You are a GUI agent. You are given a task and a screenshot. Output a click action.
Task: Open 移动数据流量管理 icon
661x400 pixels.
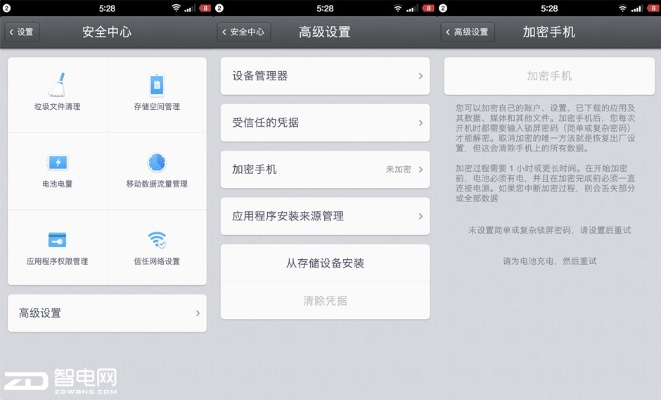coord(157,162)
